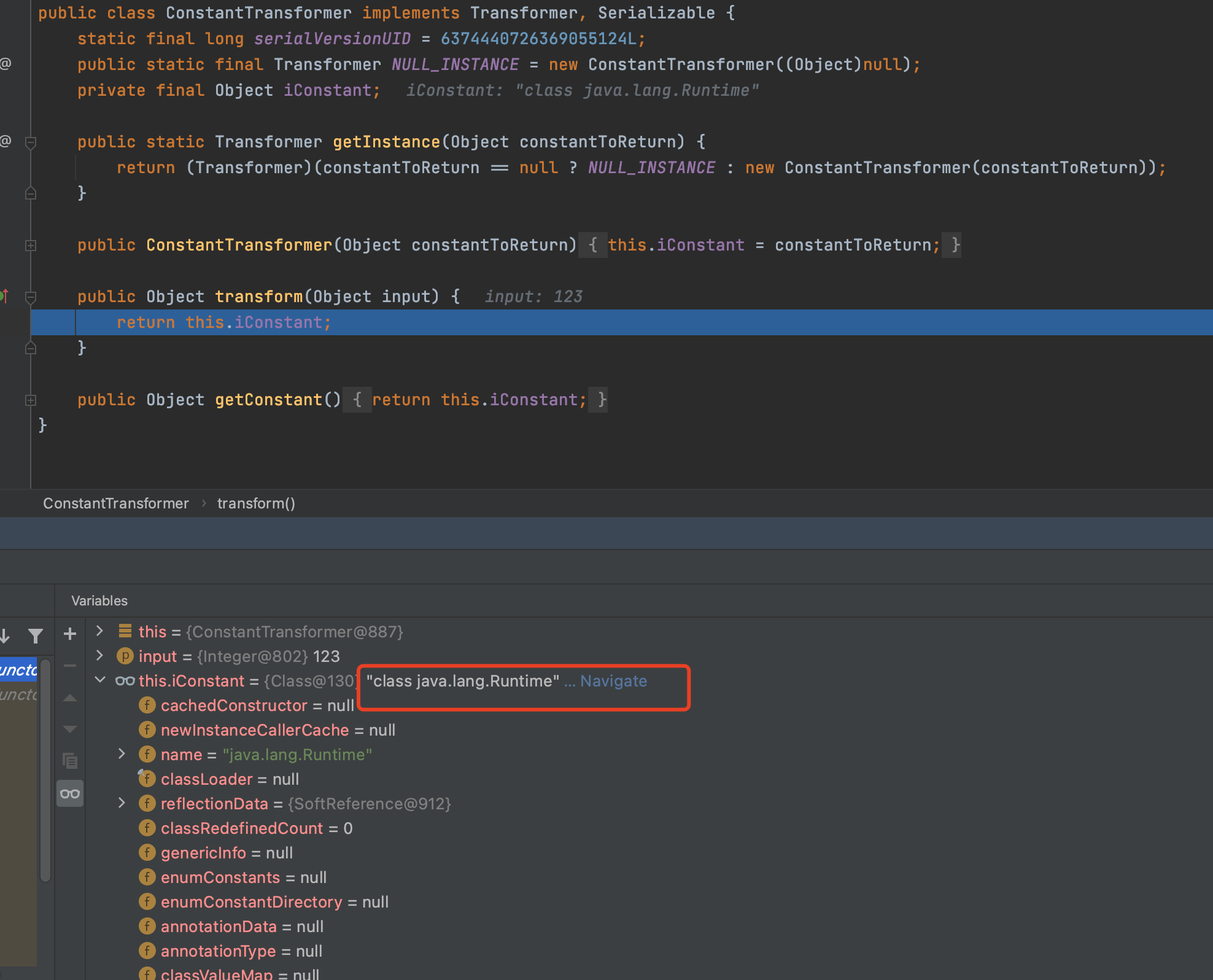Click the "java.lang.Runtime" name value
The width and height of the screenshot is (1213, 980).
pos(297,755)
